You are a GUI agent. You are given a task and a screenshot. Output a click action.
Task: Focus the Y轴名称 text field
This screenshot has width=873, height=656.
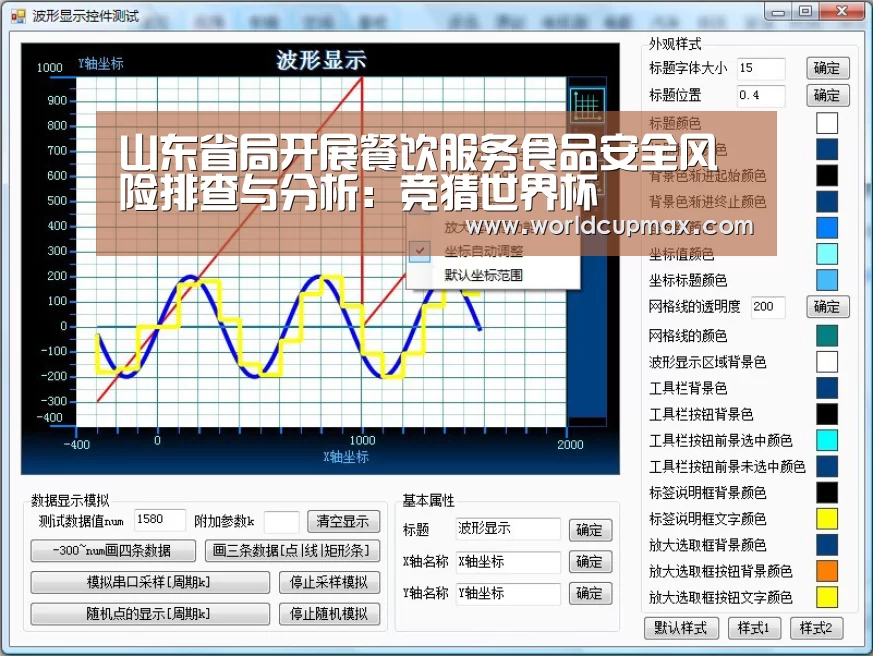[x=508, y=593]
